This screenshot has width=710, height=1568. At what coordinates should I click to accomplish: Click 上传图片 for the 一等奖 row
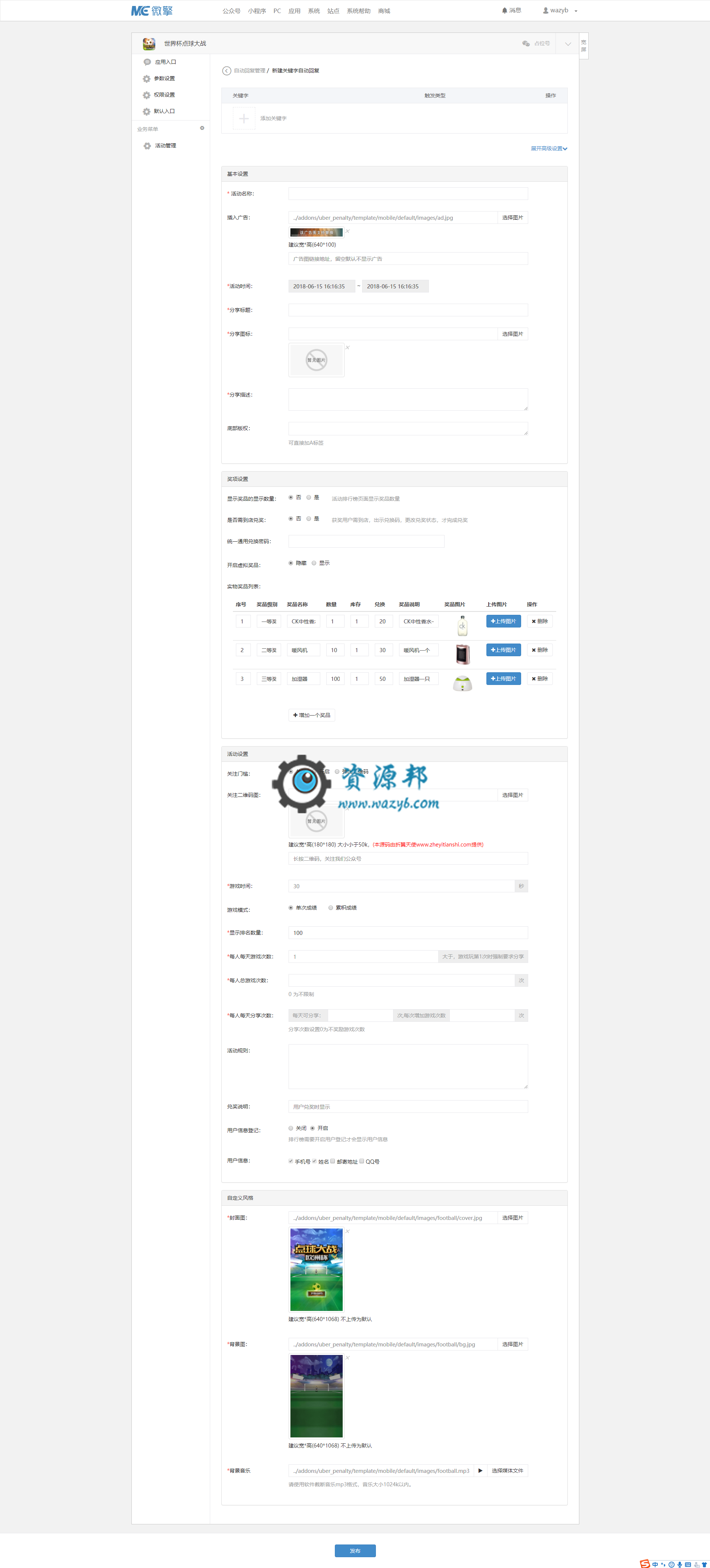tap(504, 621)
